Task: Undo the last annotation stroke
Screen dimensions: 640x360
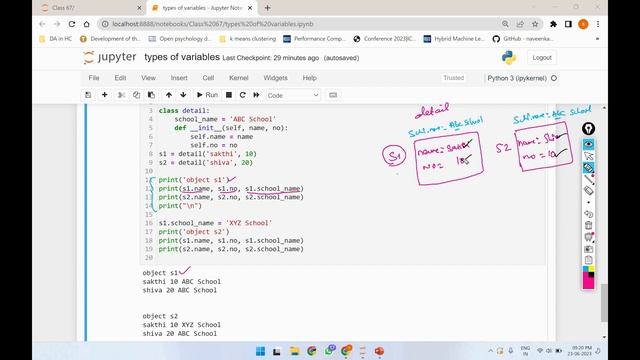Action: tap(588, 214)
